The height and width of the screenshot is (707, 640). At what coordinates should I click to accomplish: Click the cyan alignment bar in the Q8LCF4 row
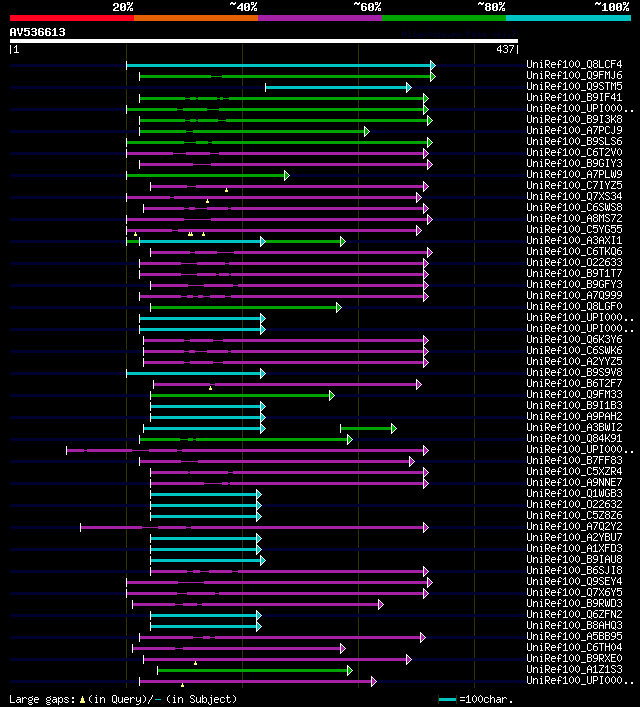click(281, 65)
